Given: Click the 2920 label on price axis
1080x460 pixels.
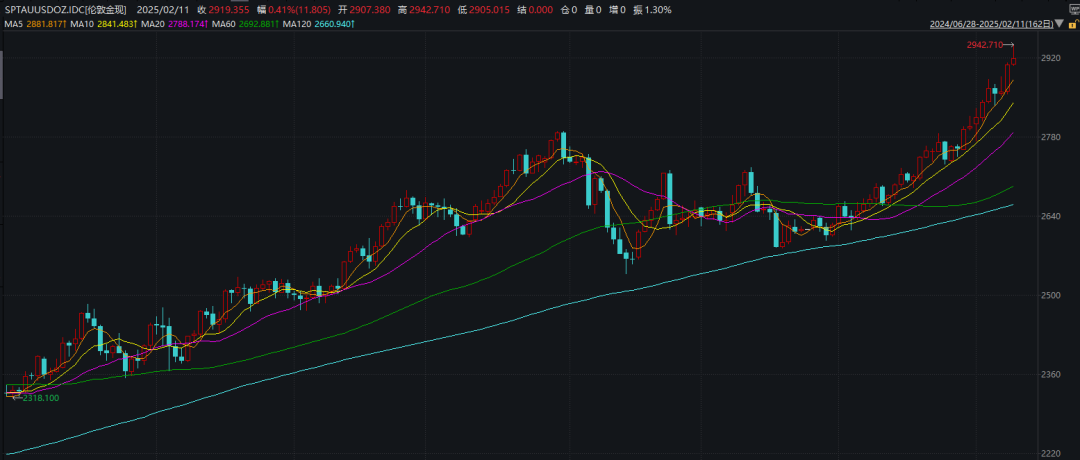Looking at the screenshot, I should click(x=1050, y=59).
